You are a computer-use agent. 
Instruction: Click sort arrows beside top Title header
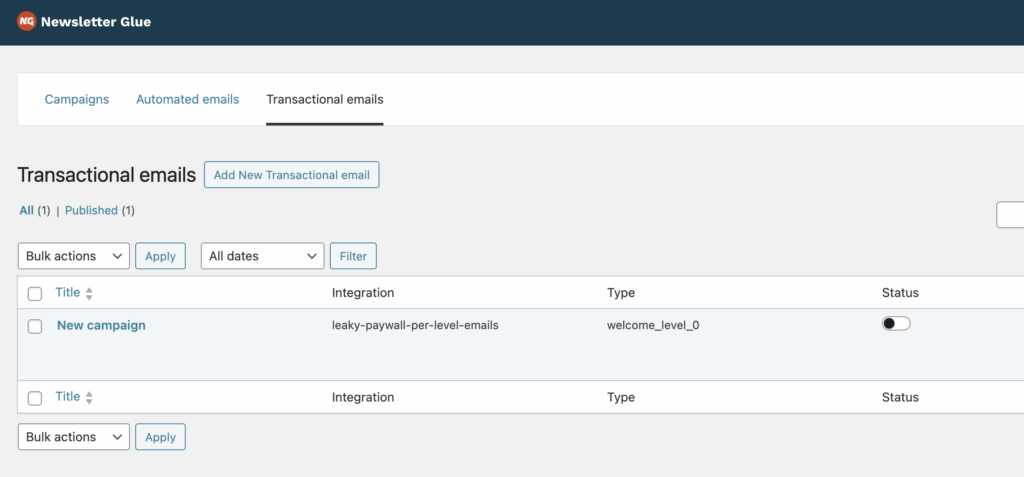(89, 294)
